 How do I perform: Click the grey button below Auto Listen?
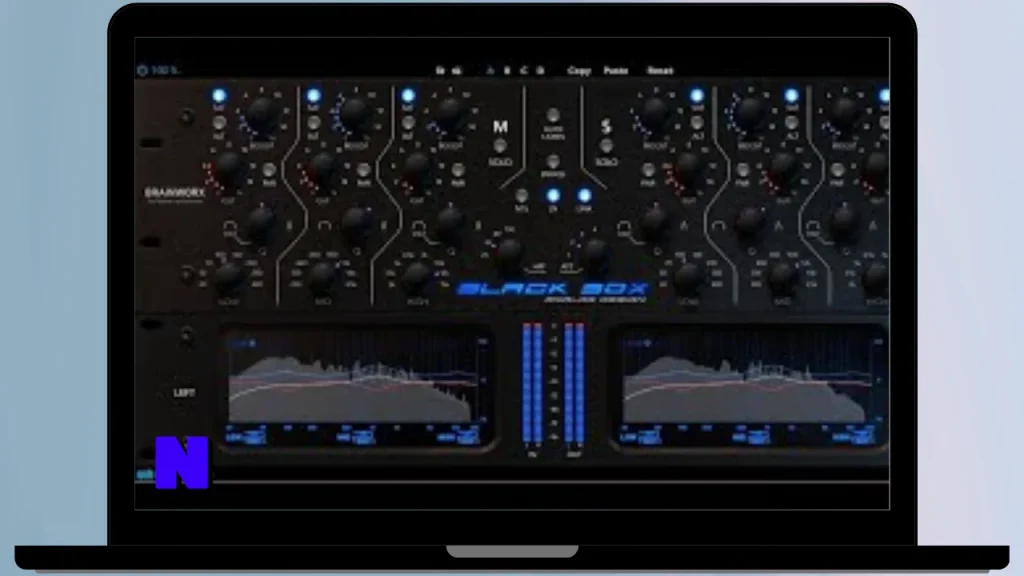(553, 161)
